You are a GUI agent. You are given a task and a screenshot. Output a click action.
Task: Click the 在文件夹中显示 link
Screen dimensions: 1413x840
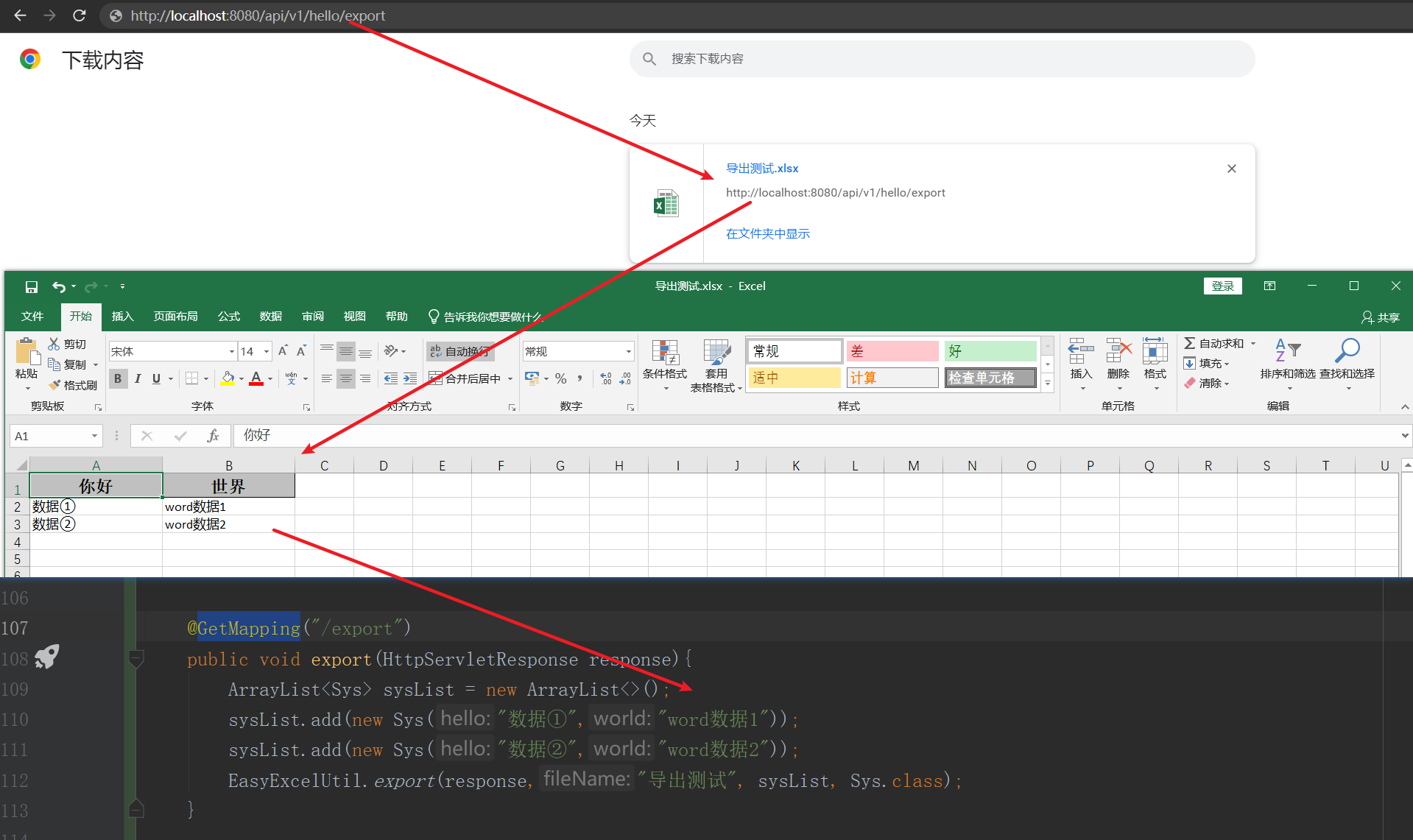click(x=767, y=233)
